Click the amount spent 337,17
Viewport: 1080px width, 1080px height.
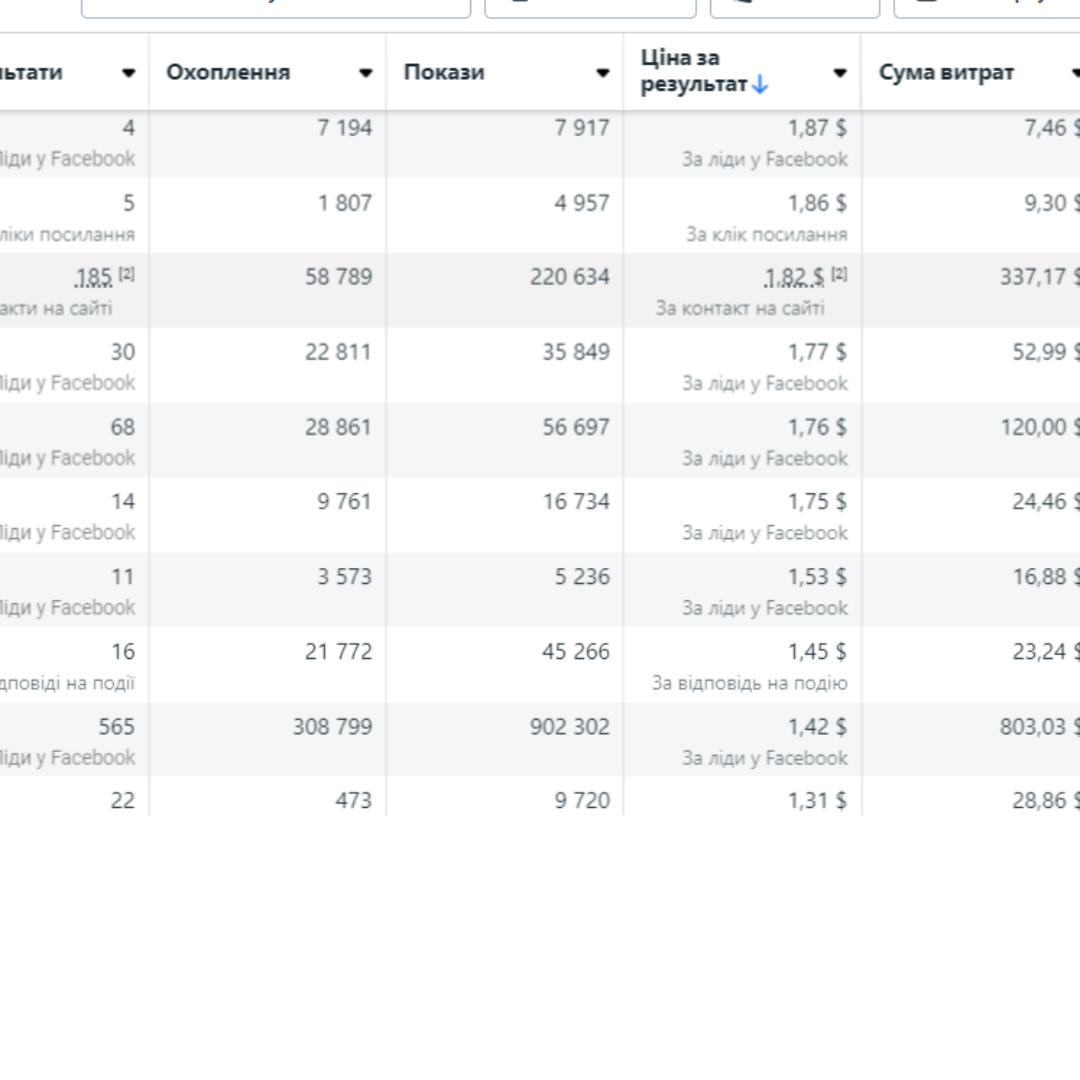[1039, 277]
